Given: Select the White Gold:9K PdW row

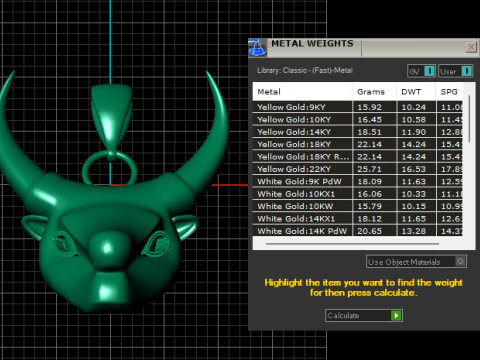Looking at the screenshot, I should [358, 181].
